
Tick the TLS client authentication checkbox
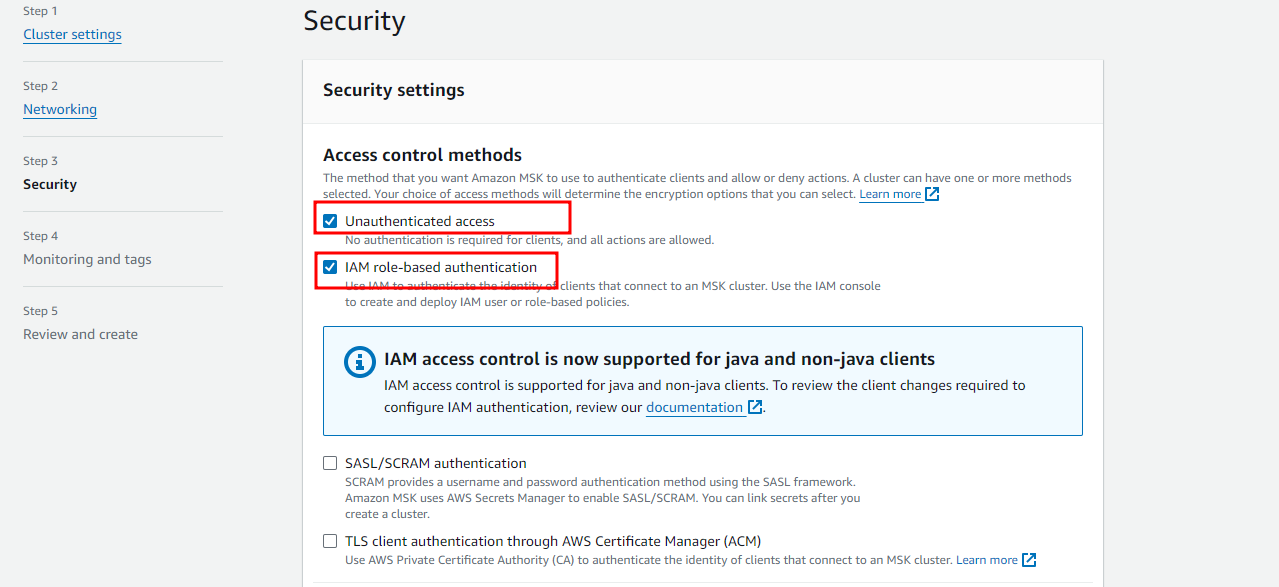[x=330, y=541]
